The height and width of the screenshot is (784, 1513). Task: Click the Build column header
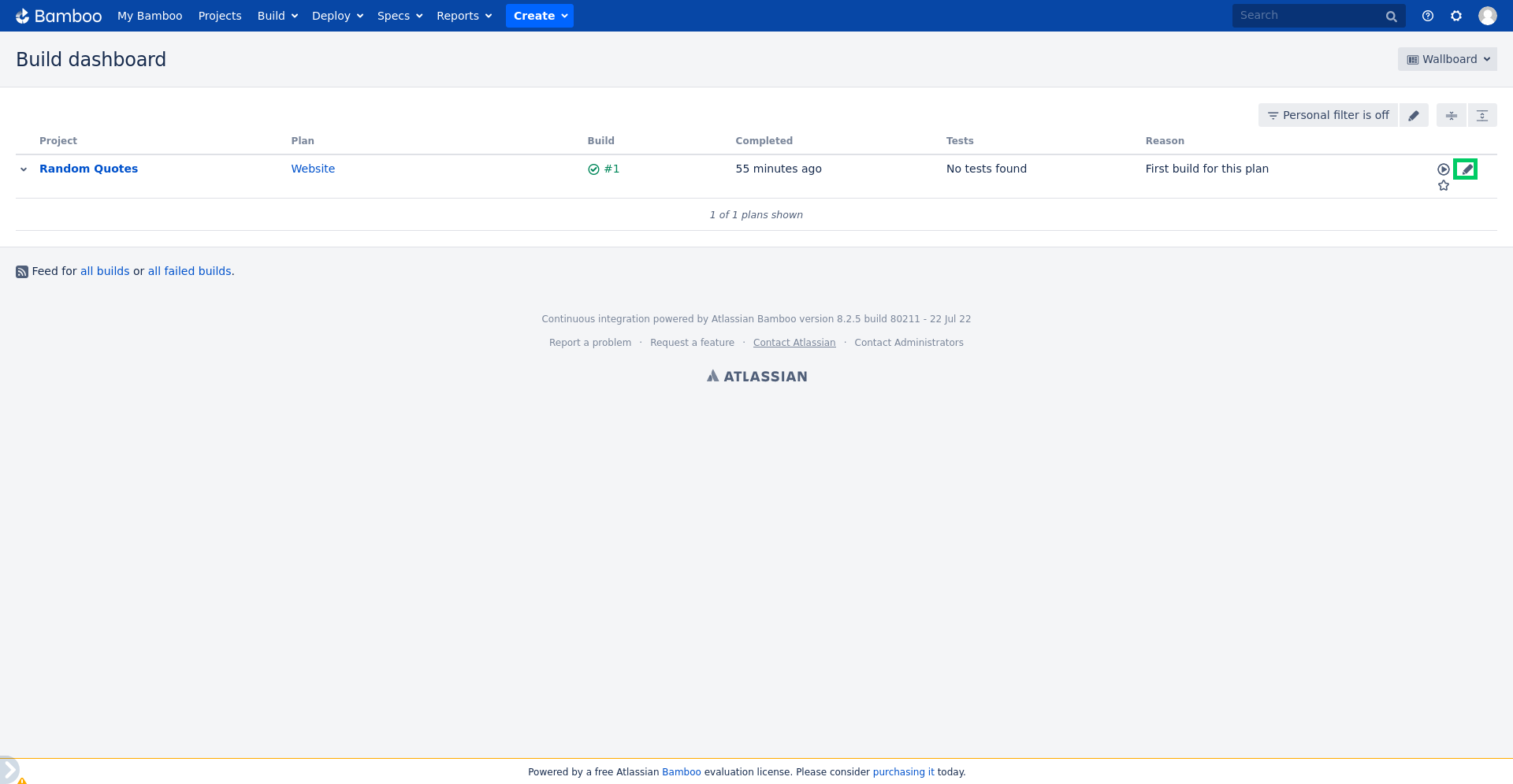coord(600,141)
